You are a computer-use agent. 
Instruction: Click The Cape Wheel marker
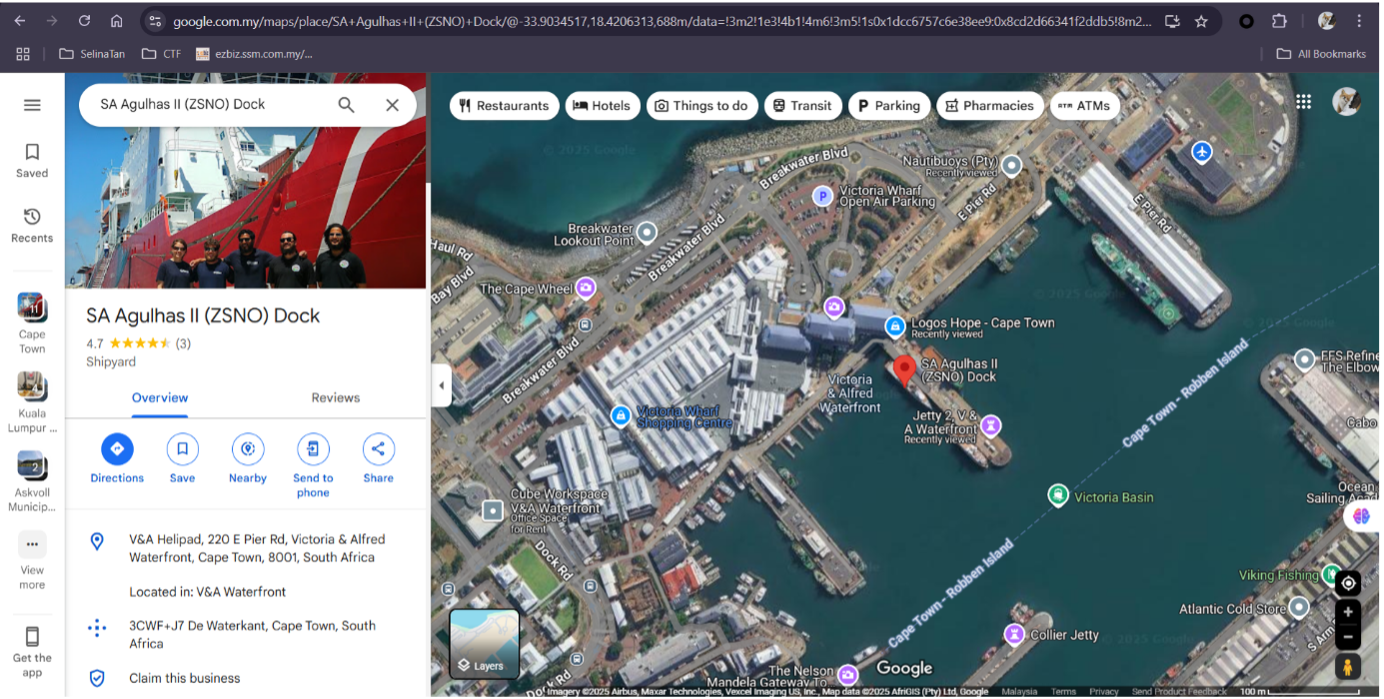(586, 288)
